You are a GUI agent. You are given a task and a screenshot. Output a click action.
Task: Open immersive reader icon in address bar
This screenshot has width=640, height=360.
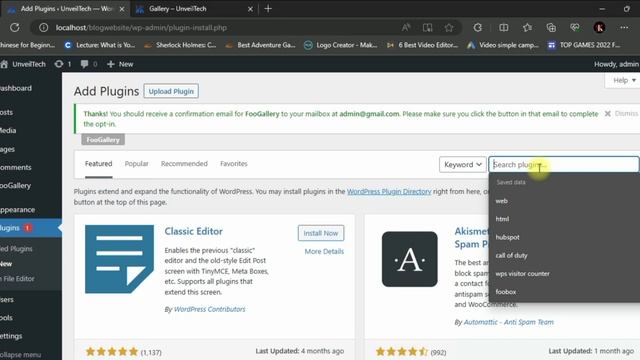(x=427, y=27)
